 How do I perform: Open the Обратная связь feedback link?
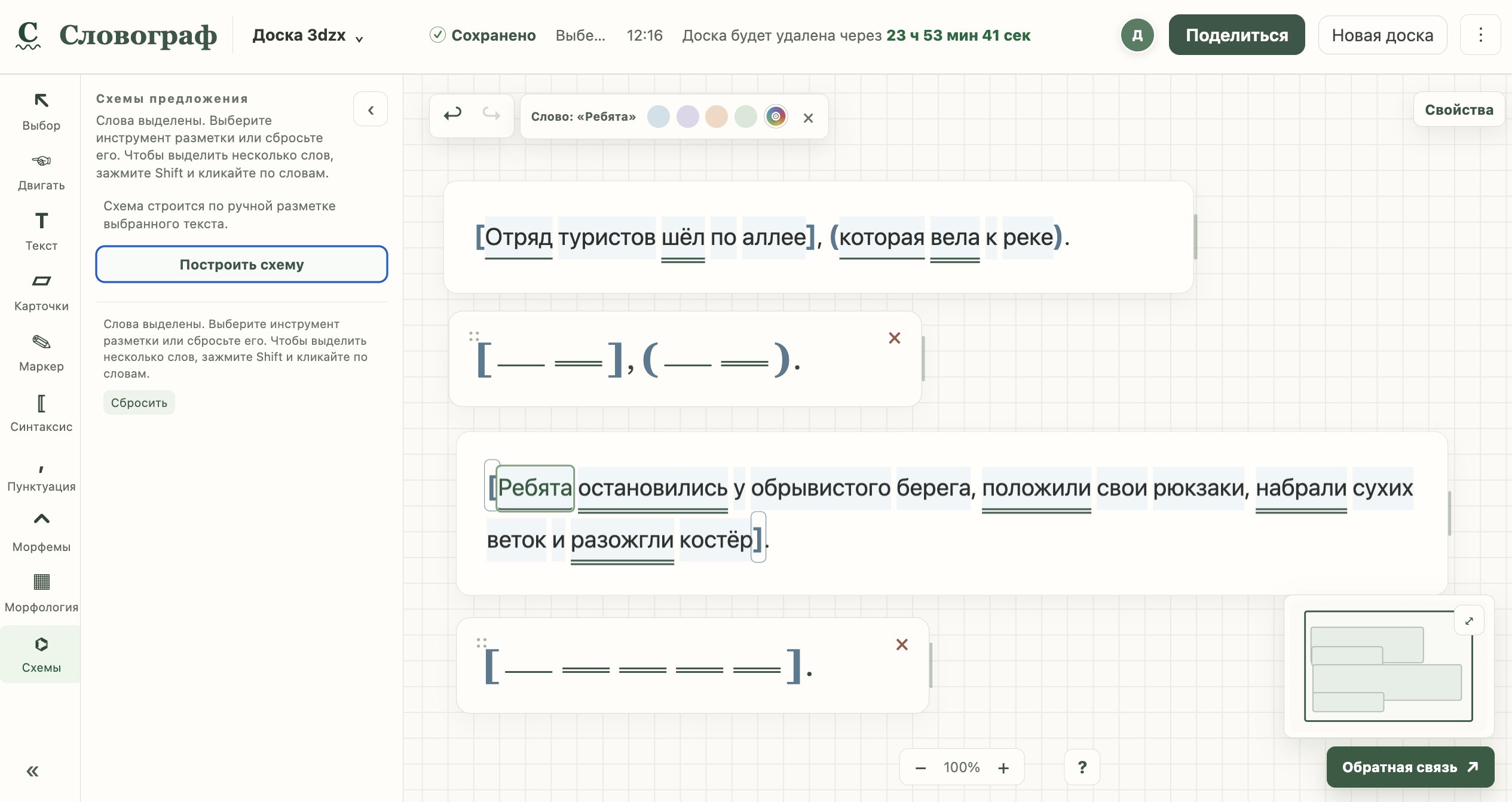click(1410, 767)
